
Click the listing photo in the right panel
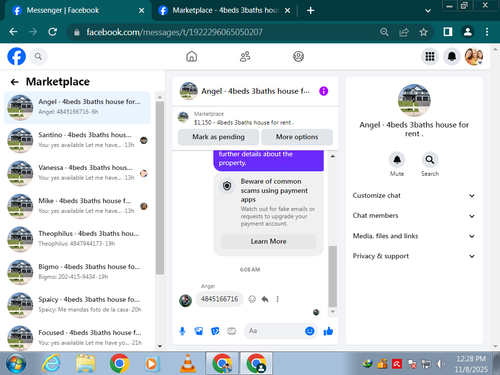click(414, 100)
